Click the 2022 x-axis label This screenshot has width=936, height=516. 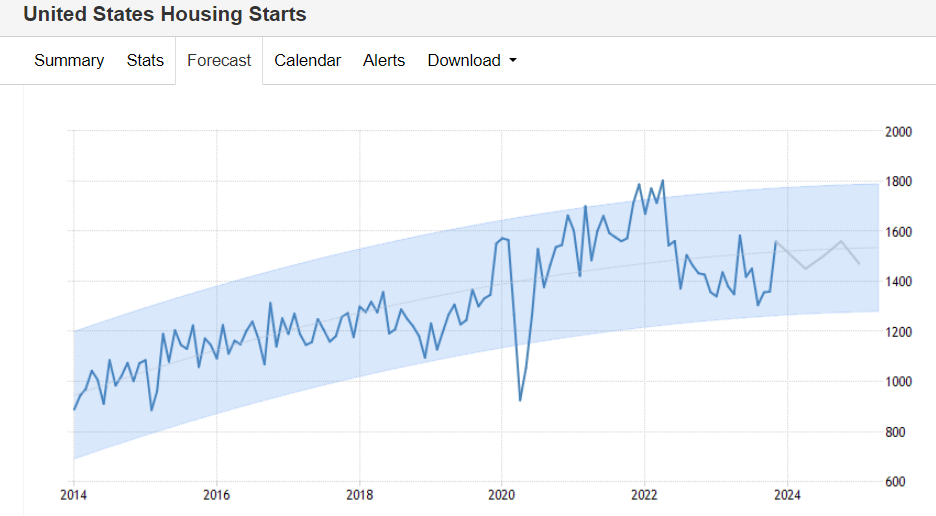click(x=643, y=494)
